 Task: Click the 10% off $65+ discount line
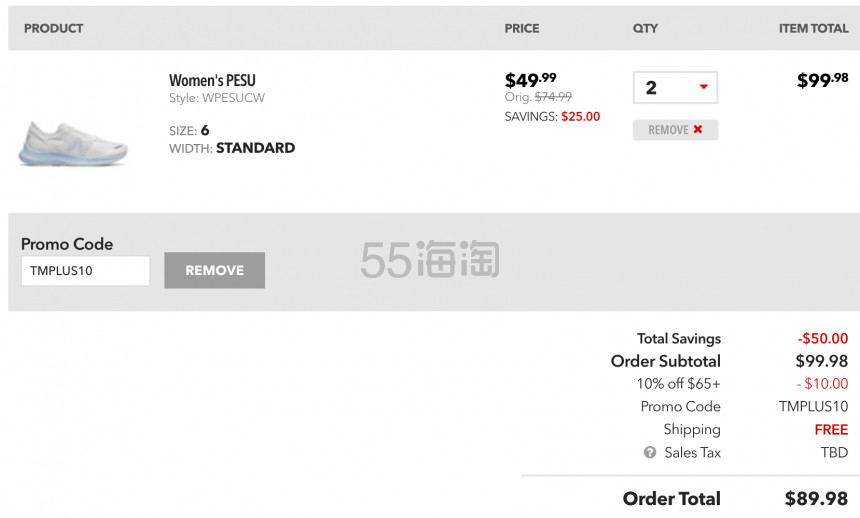(678, 384)
